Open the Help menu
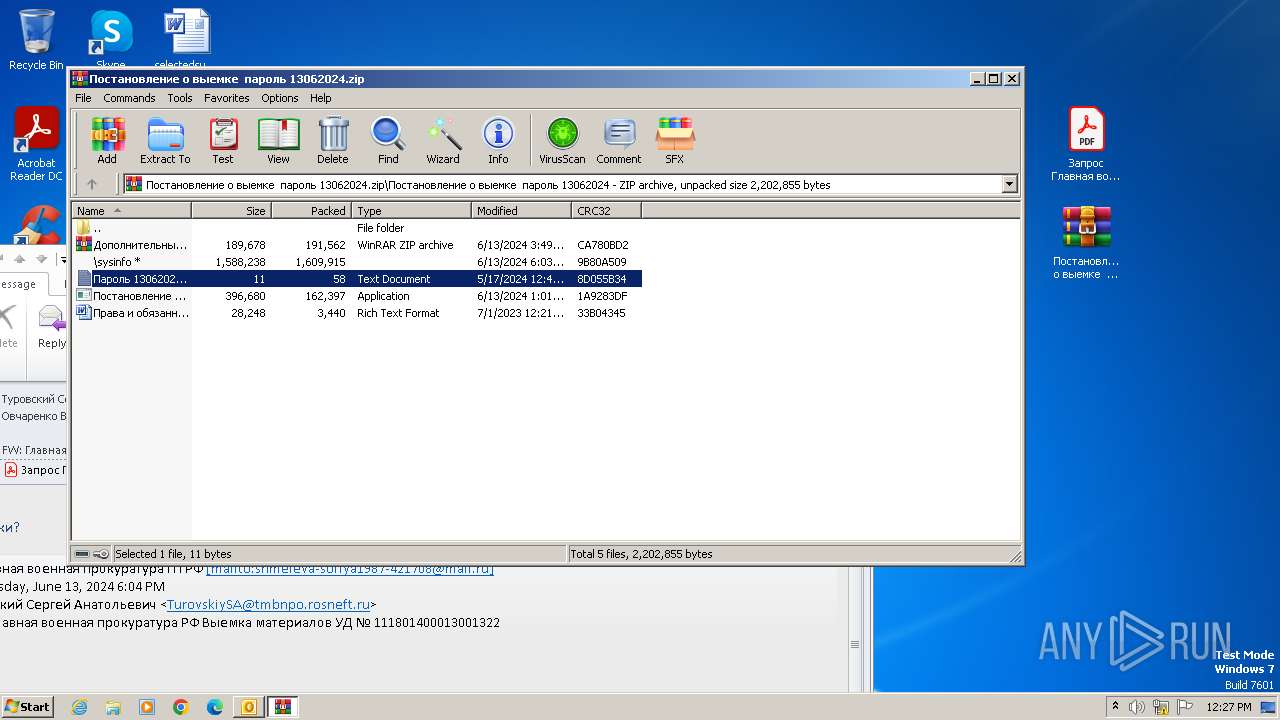Image resolution: width=1280 pixels, height=720 pixels. [x=320, y=98]
